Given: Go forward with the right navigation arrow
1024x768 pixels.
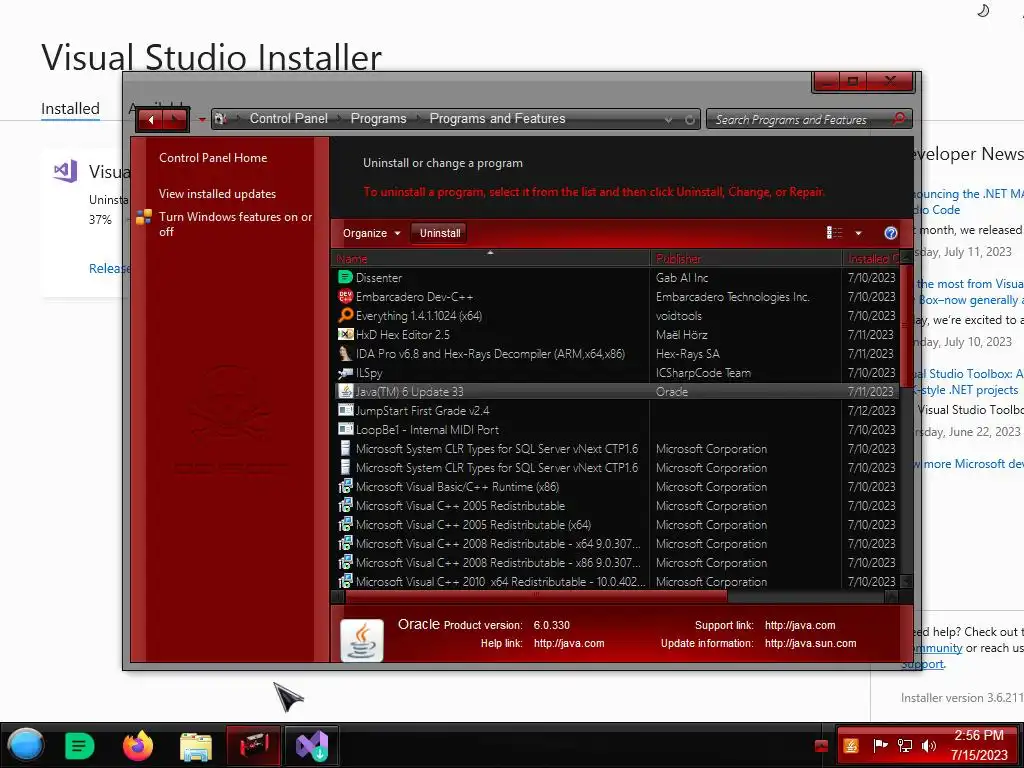Looking at the screenshot, I should pyautogui.click(x=176, y=120).
